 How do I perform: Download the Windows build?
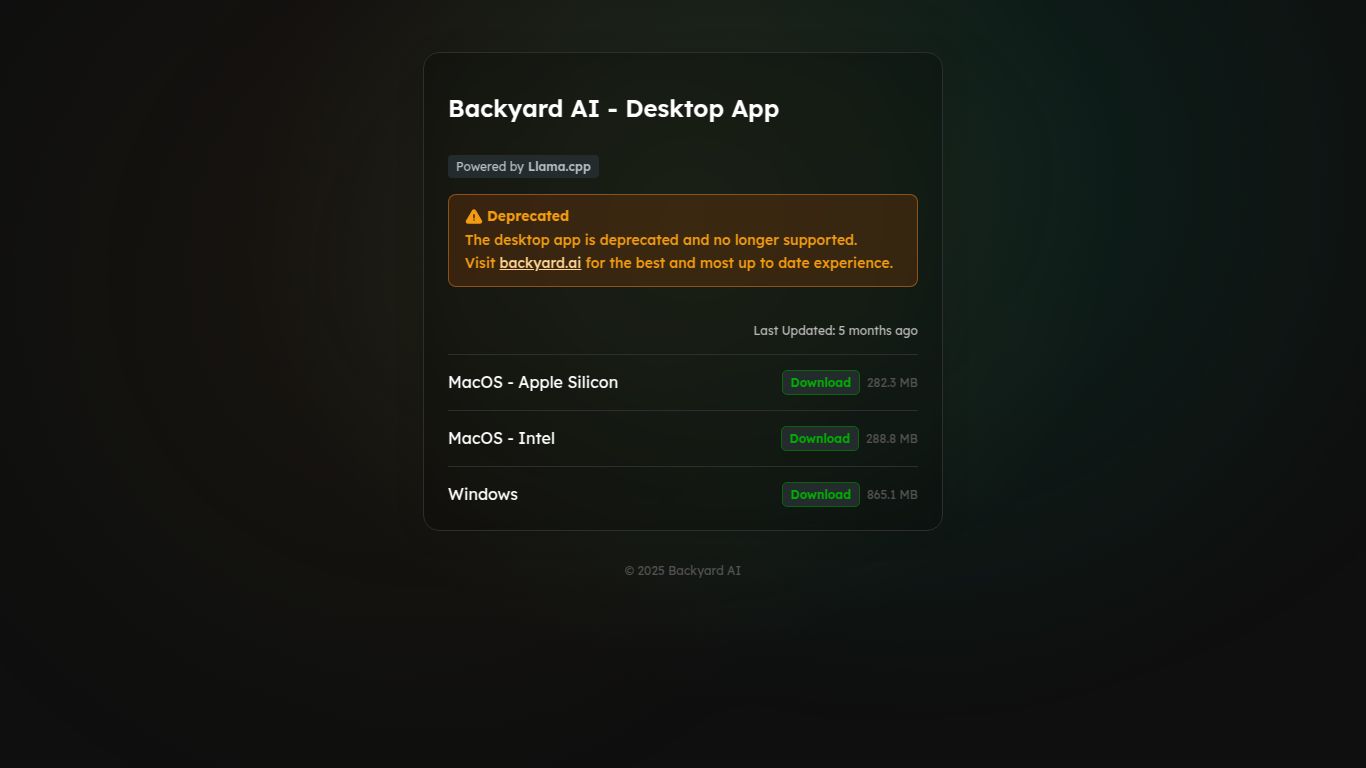tap(820, 494)
